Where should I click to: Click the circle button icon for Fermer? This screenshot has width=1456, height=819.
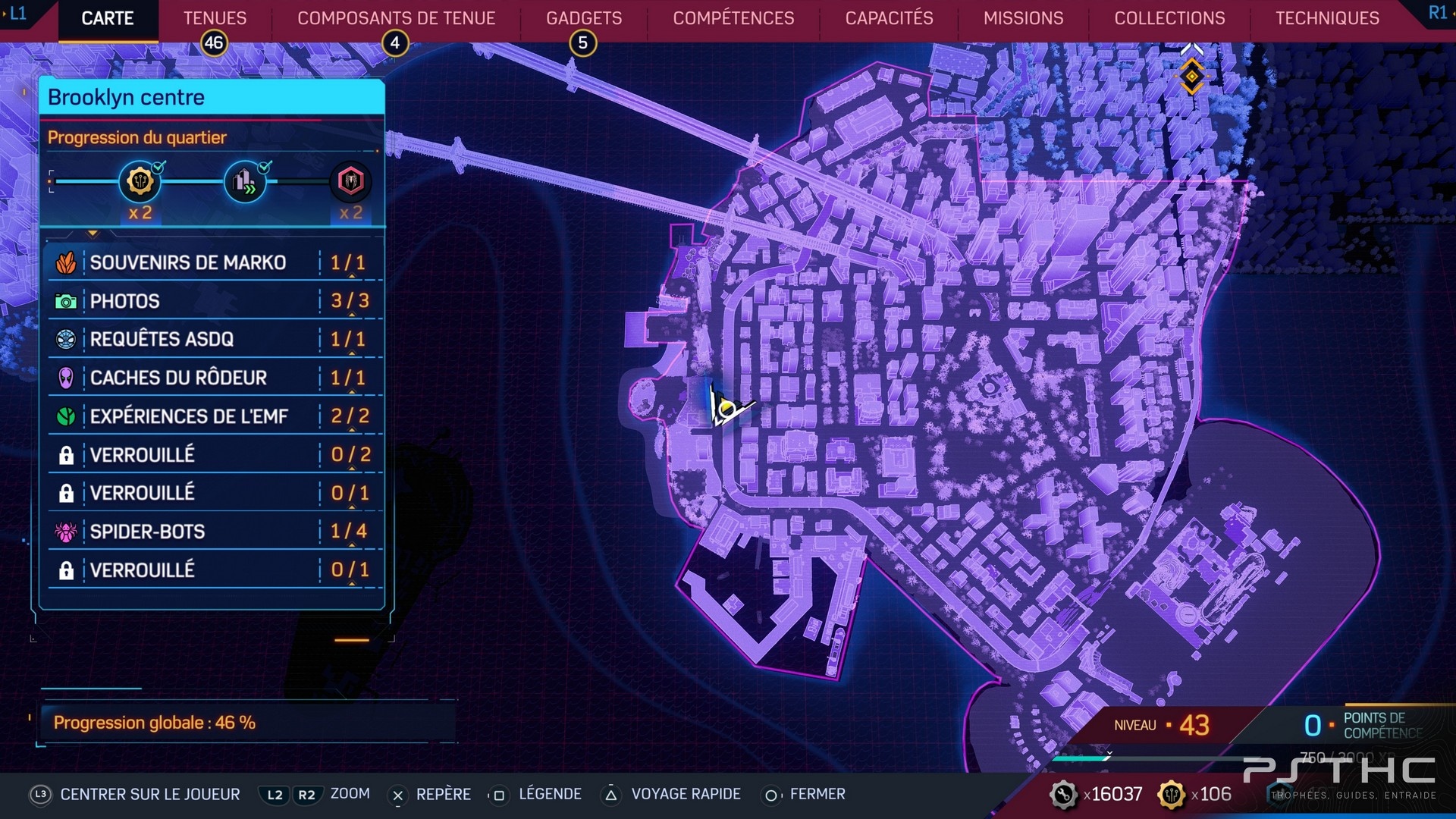click(771, 795)
